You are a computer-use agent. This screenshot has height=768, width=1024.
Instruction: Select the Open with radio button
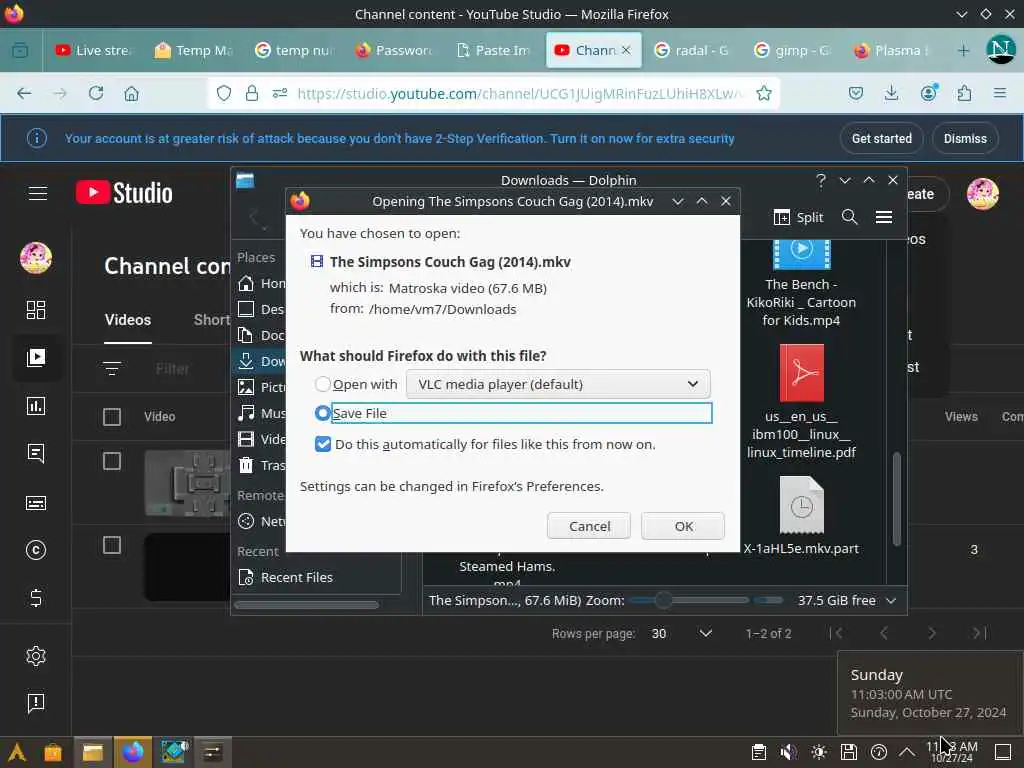[323, 384]
